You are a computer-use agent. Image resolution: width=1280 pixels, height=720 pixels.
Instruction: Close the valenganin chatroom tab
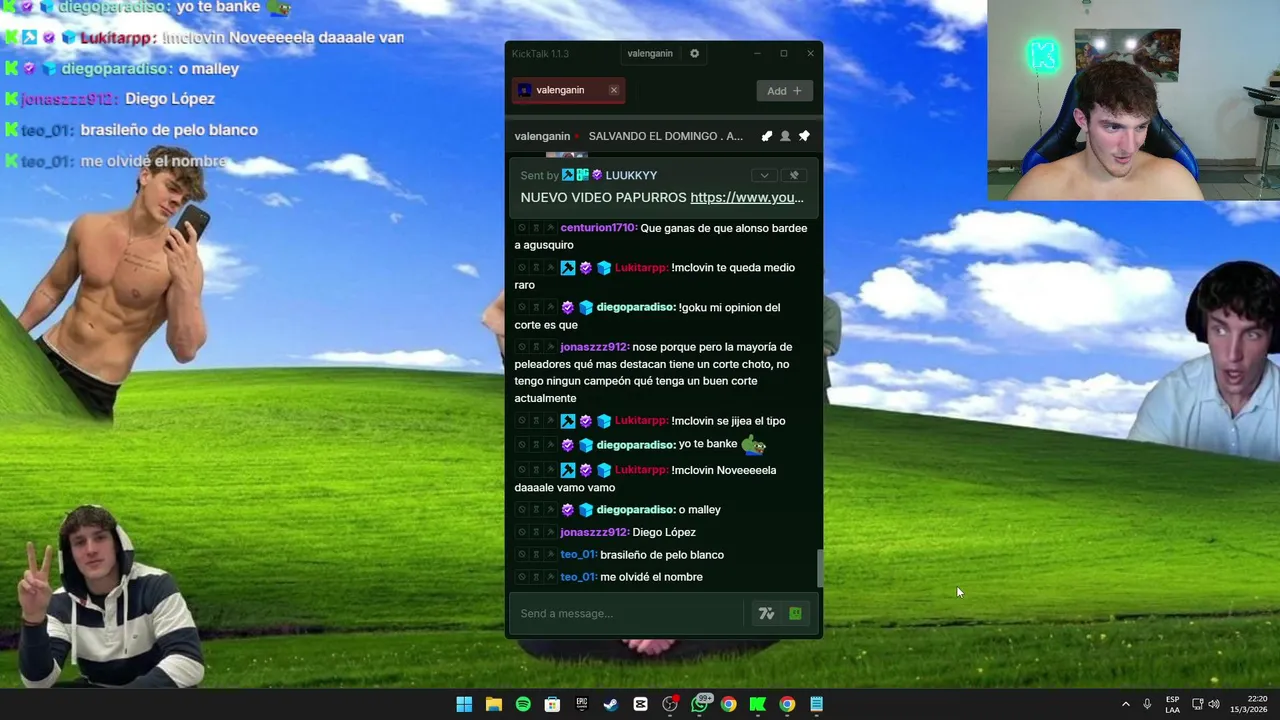614,90
